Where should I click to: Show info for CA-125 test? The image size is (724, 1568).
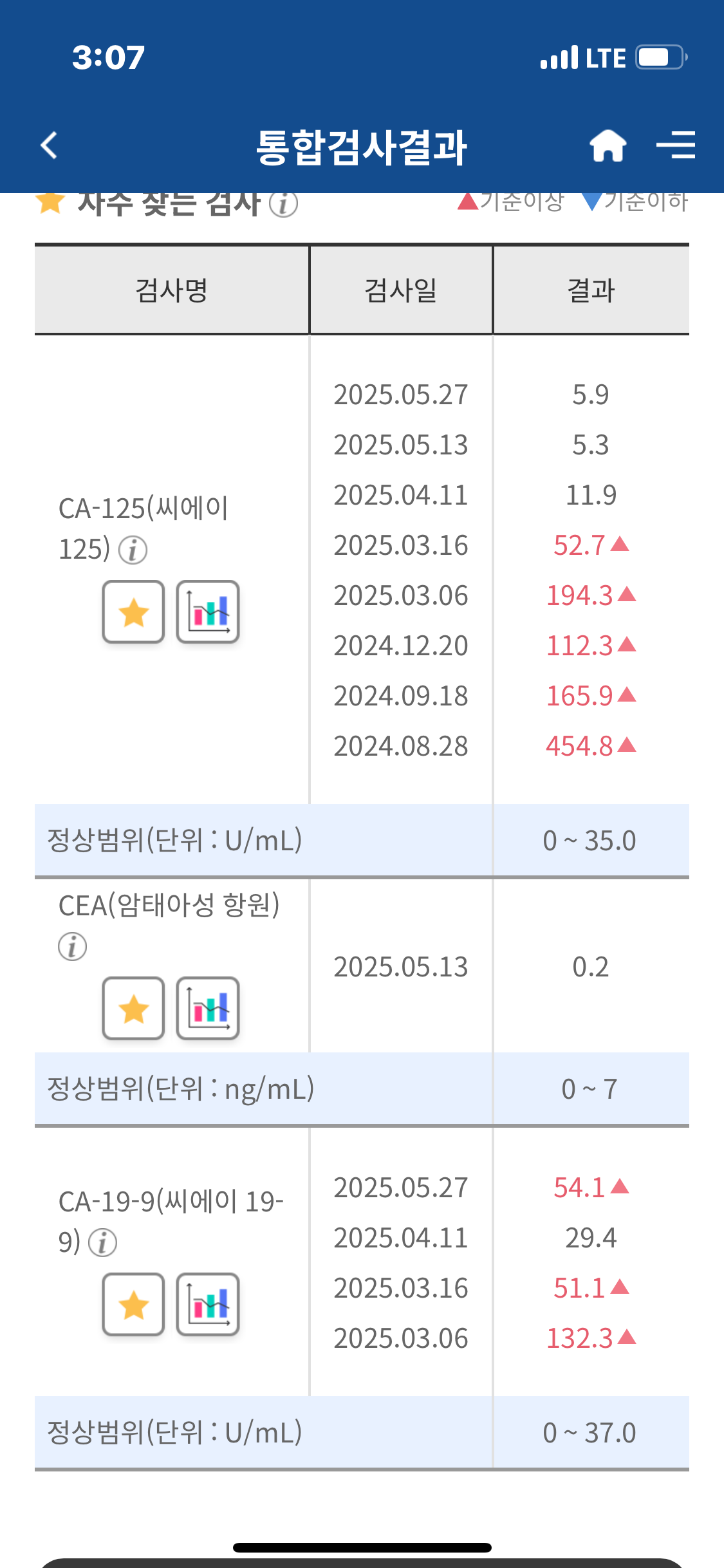click(x=133, y=550)
